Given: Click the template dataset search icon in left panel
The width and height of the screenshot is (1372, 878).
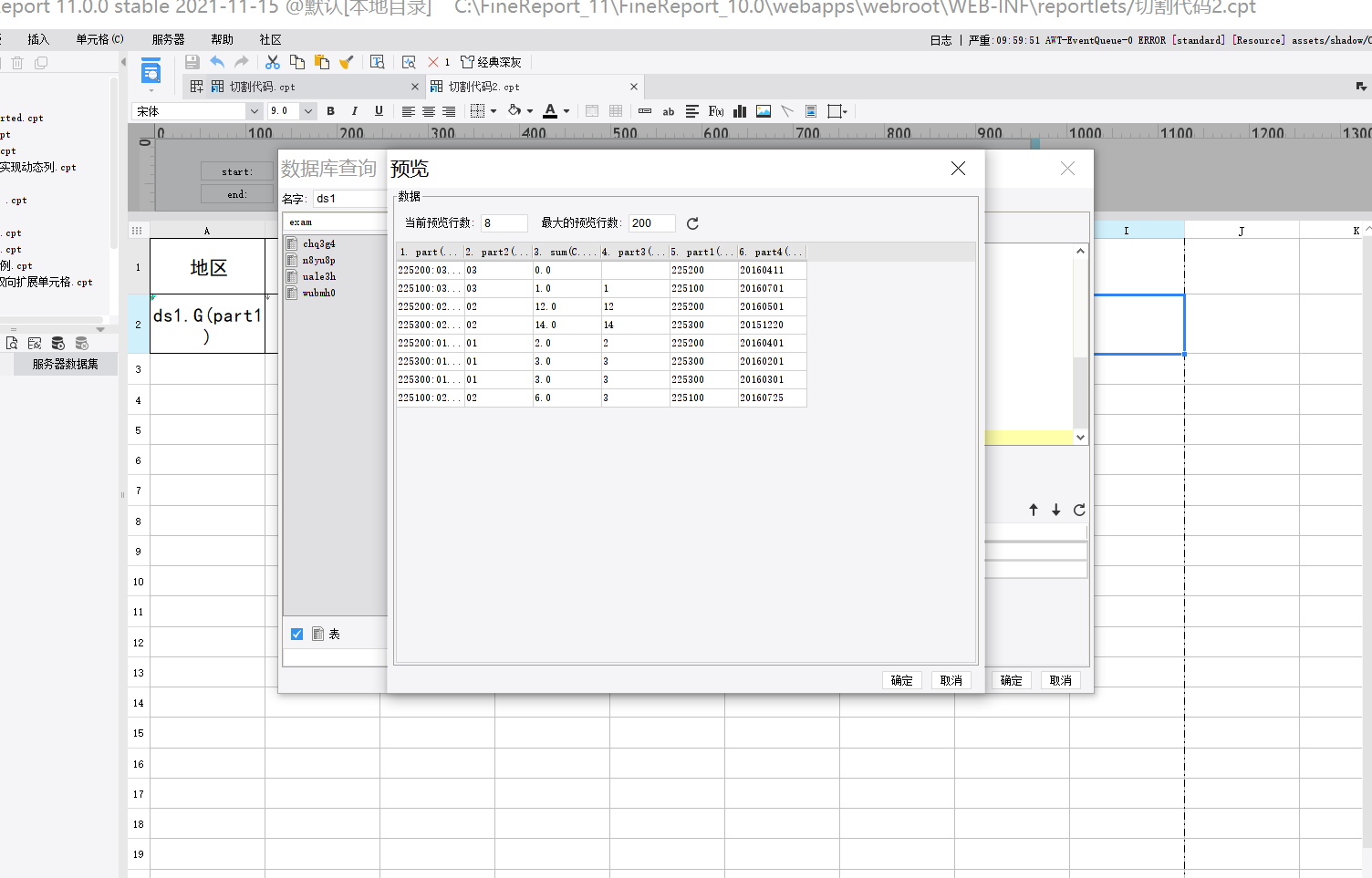Looking at the screenshot, I should 12,344.
